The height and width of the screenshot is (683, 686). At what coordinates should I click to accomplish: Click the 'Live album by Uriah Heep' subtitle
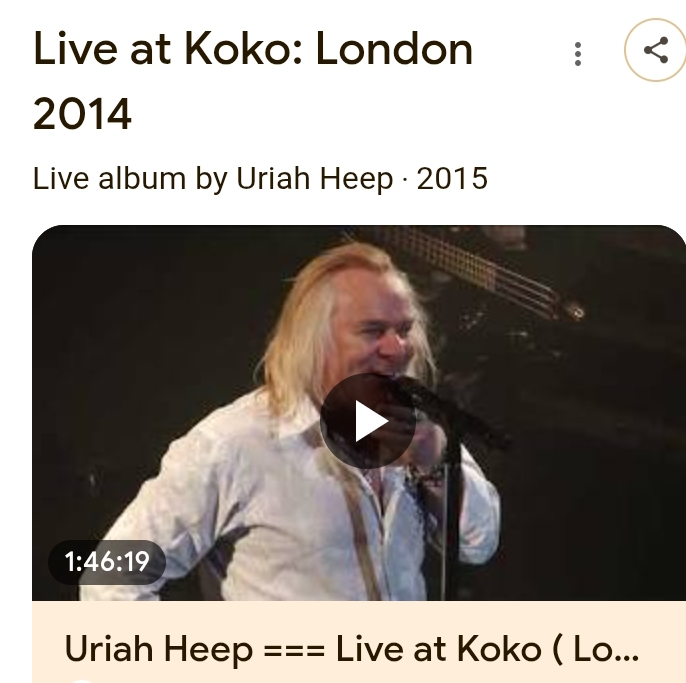(x=213, y=179)
